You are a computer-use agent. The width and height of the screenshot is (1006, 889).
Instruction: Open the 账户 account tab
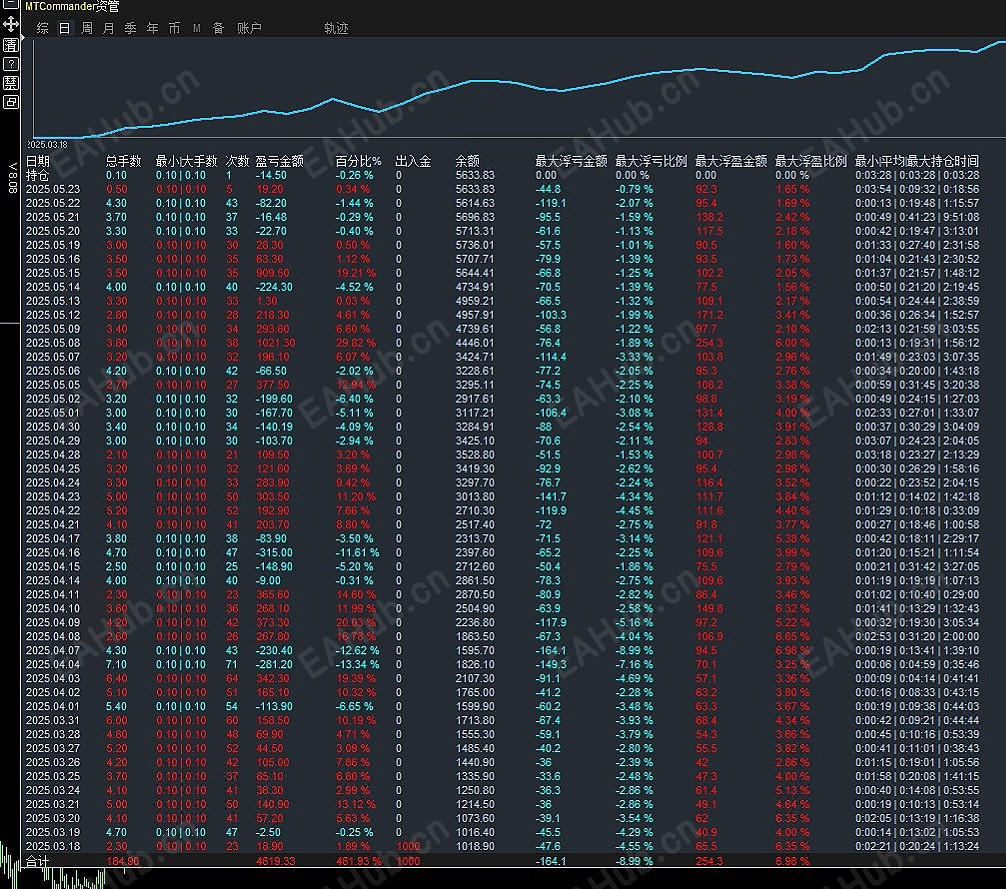coord(249,29)
